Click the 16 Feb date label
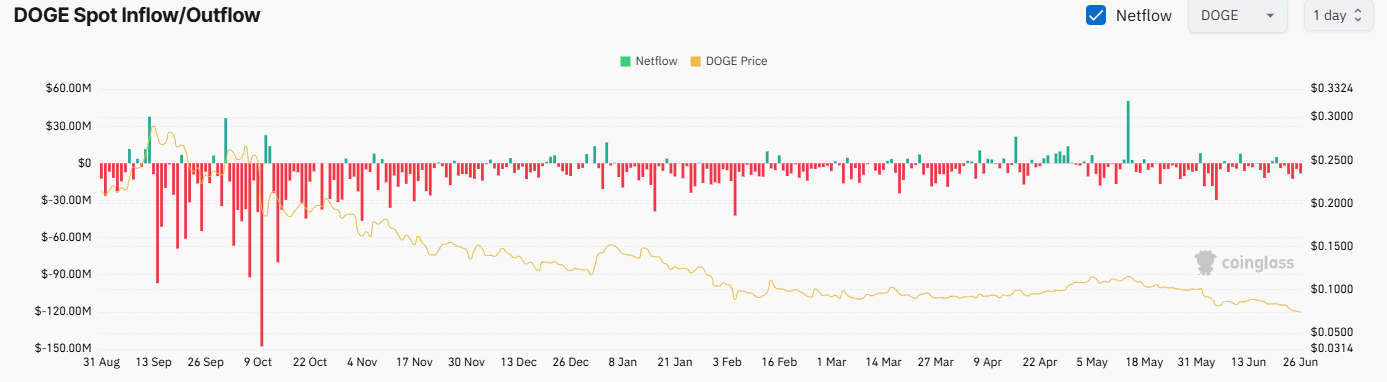 [x=779, y=362]
